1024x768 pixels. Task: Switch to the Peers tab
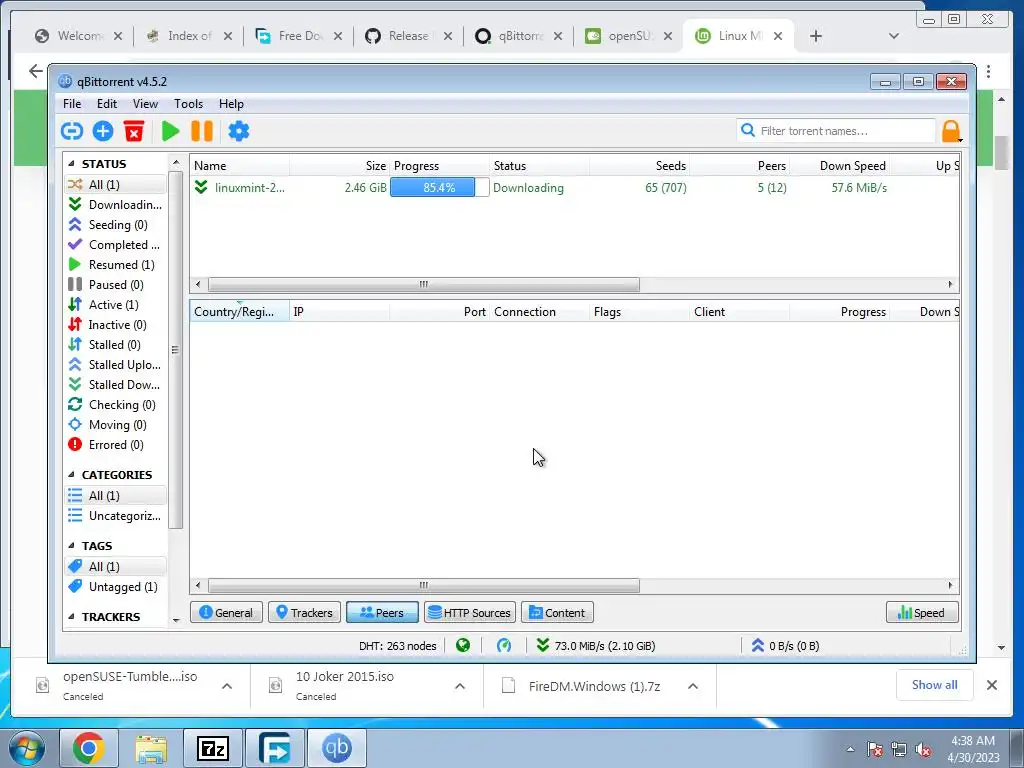[x=382, y=613]
